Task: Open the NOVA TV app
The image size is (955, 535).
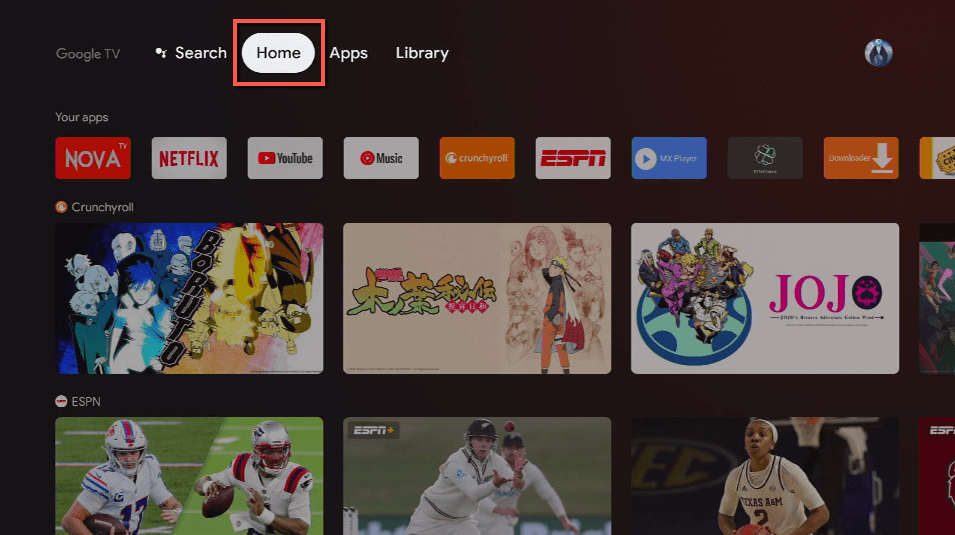Action: [93, 158]
